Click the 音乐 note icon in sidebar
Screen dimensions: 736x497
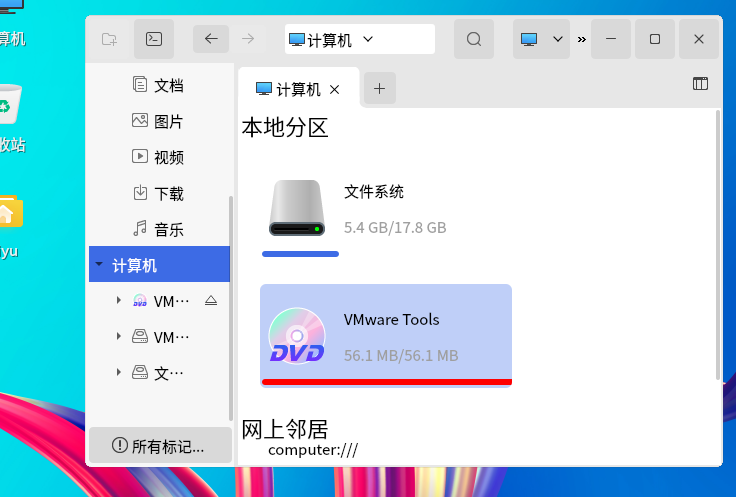coord(140,229)
